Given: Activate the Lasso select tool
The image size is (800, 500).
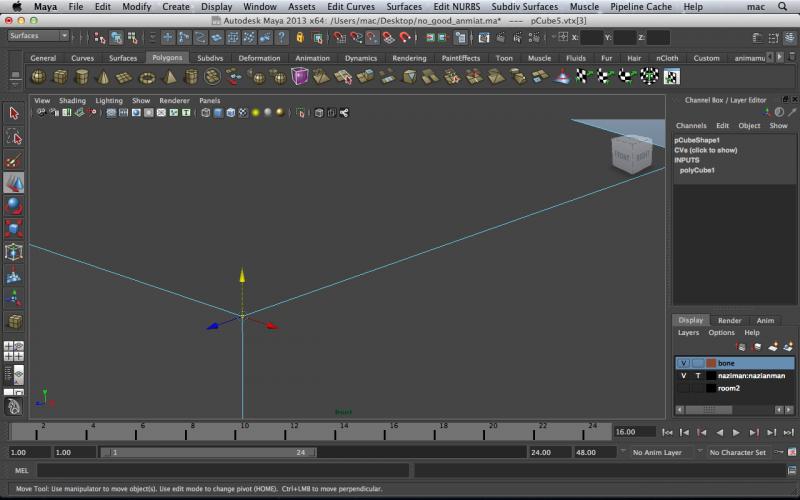Looking at the screenshot, I should [14, 137].
